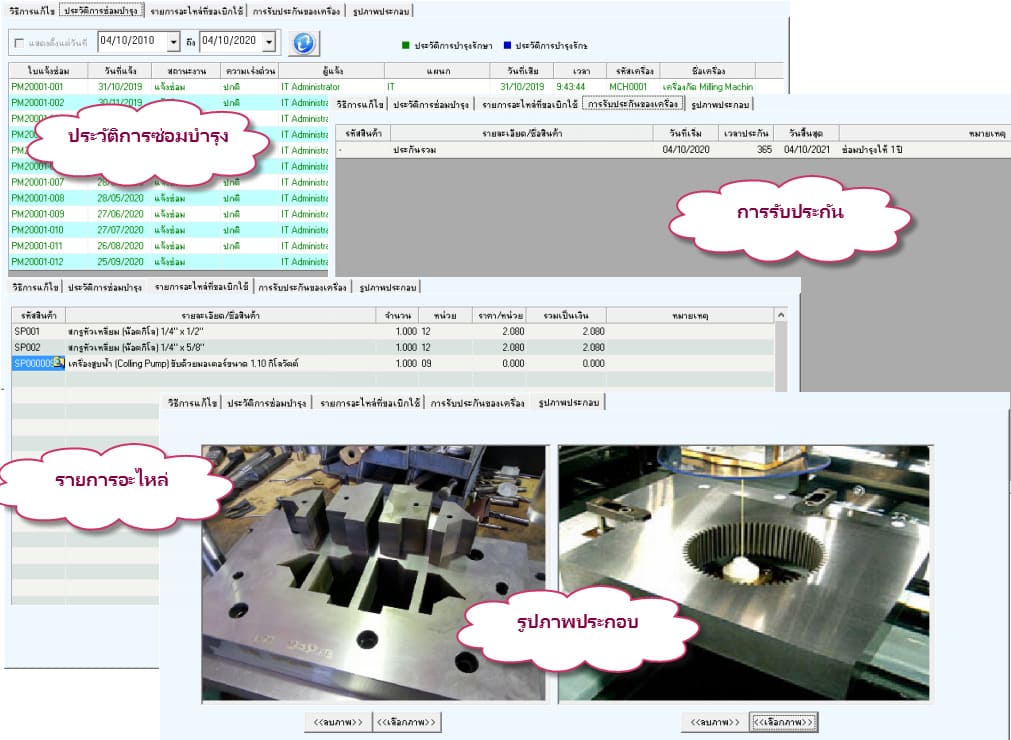
Task: Select the left mold parts photo
Action: click(x=374, y=572)
